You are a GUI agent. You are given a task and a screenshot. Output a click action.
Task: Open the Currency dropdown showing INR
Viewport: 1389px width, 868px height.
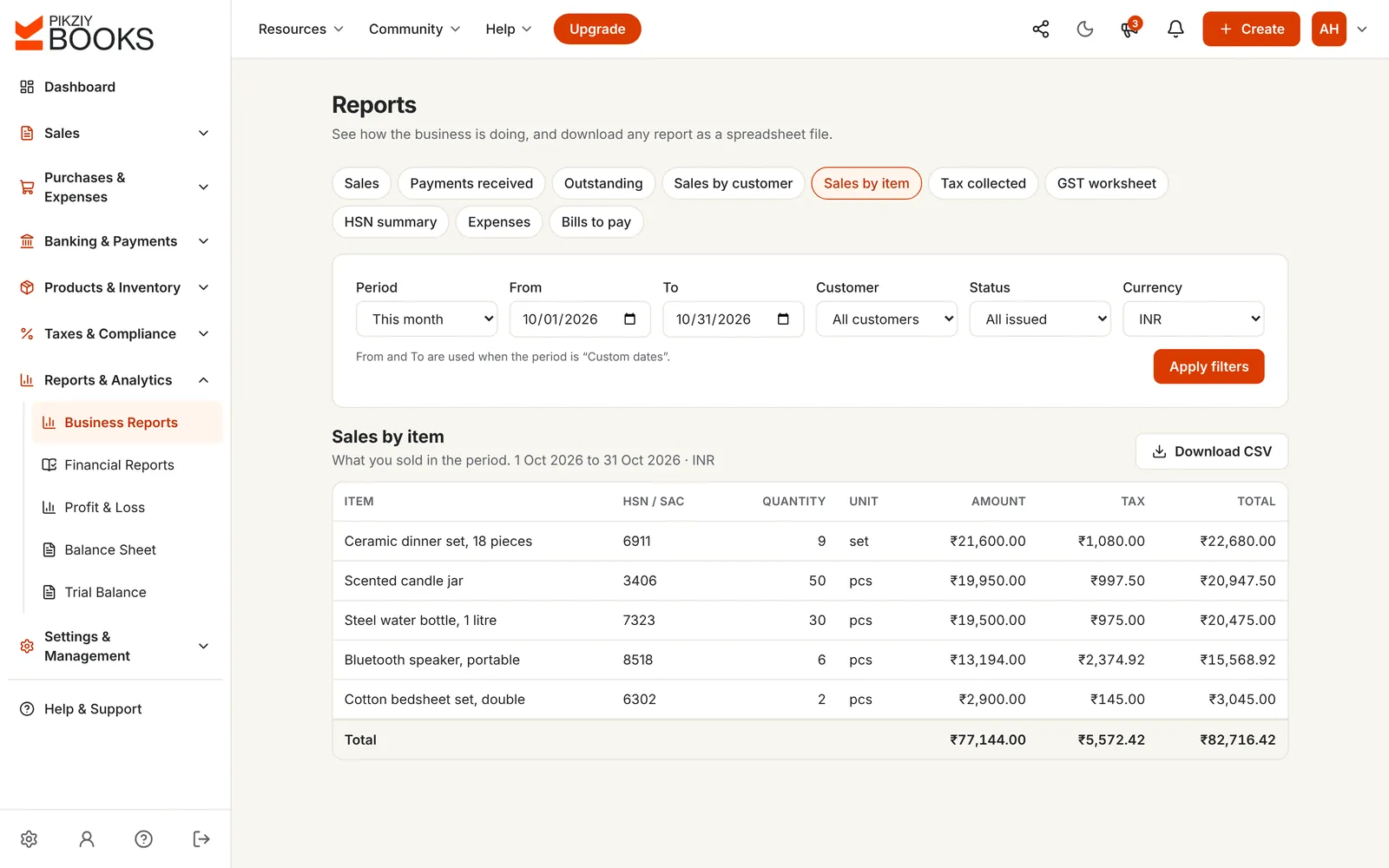[x=1193, y=319]
